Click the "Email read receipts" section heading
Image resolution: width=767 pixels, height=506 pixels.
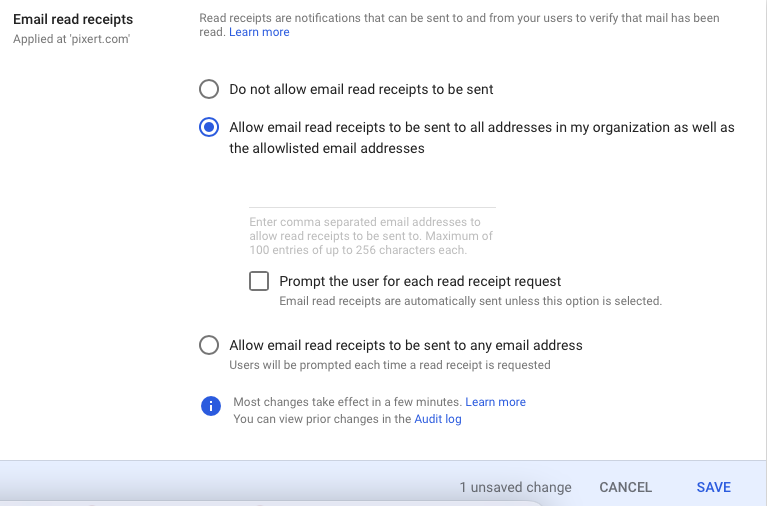(73, 20)
